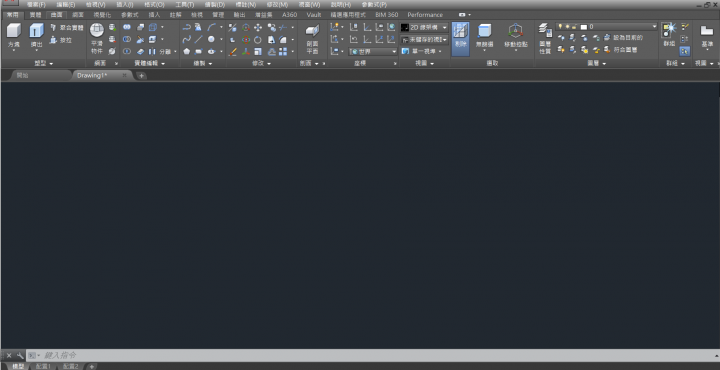Select the Line draw tool icon

[x=198, y=39]
